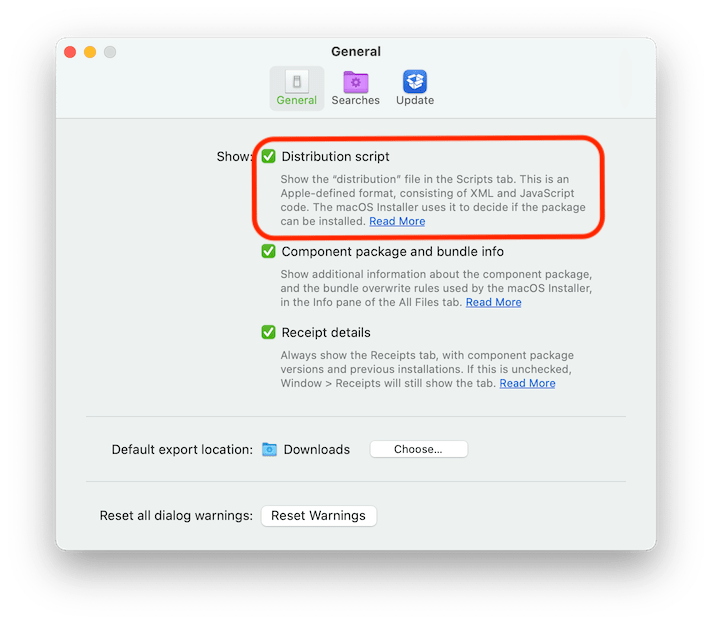Select the General tab label
Viewport: 712px width, 624px height.
tap(297, 100)
